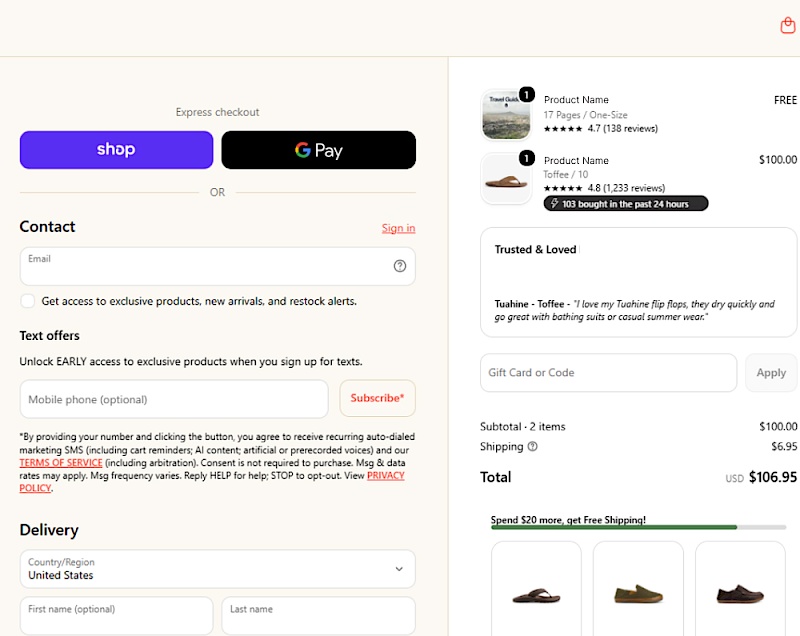Focus the Gift Card or Code field
Screen dimensions: 800x636
point(608,373)
